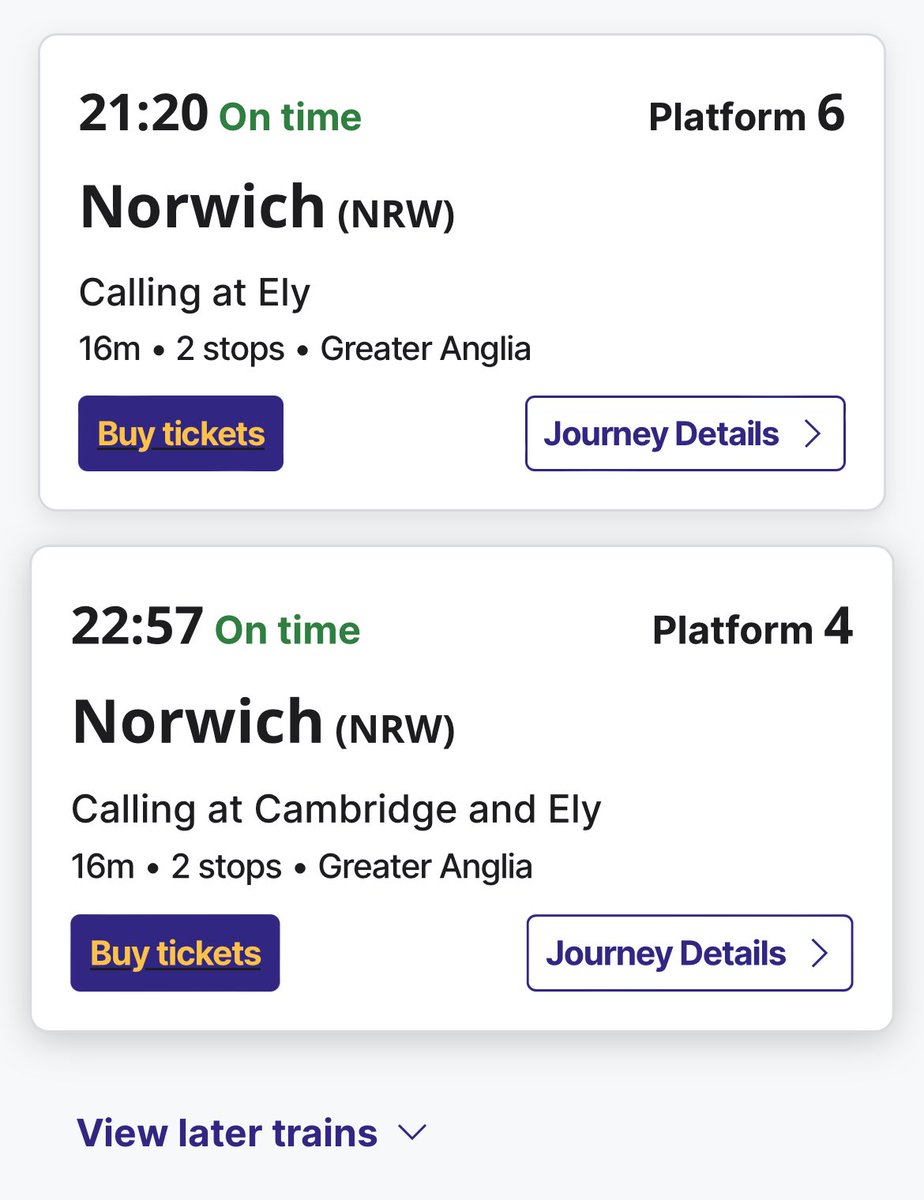This screenshot has height=1200, width=924.
Task: Buy tickets for the 22:57 Norwich train
Action: (x=175, y=953)
